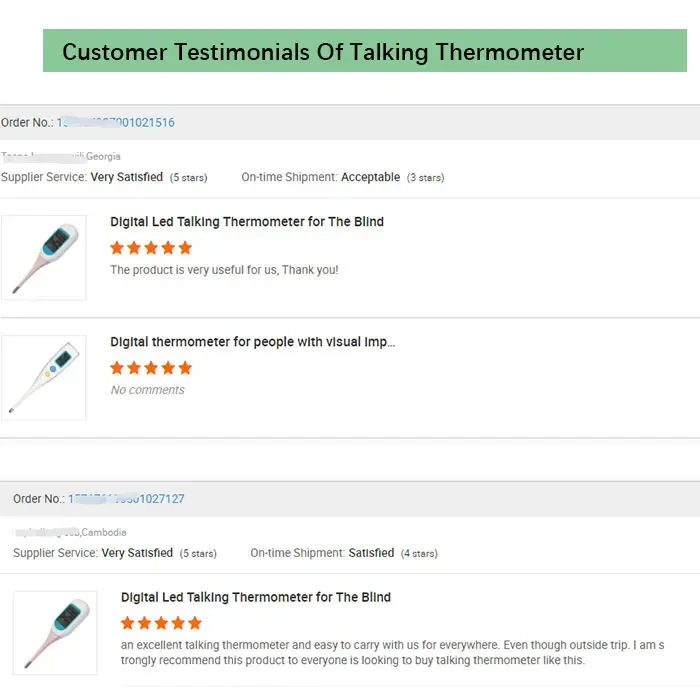Open the pink thermometer thumbnail in the Georgia order
Screen dimensions: 700x700
(x=44, y=257)
